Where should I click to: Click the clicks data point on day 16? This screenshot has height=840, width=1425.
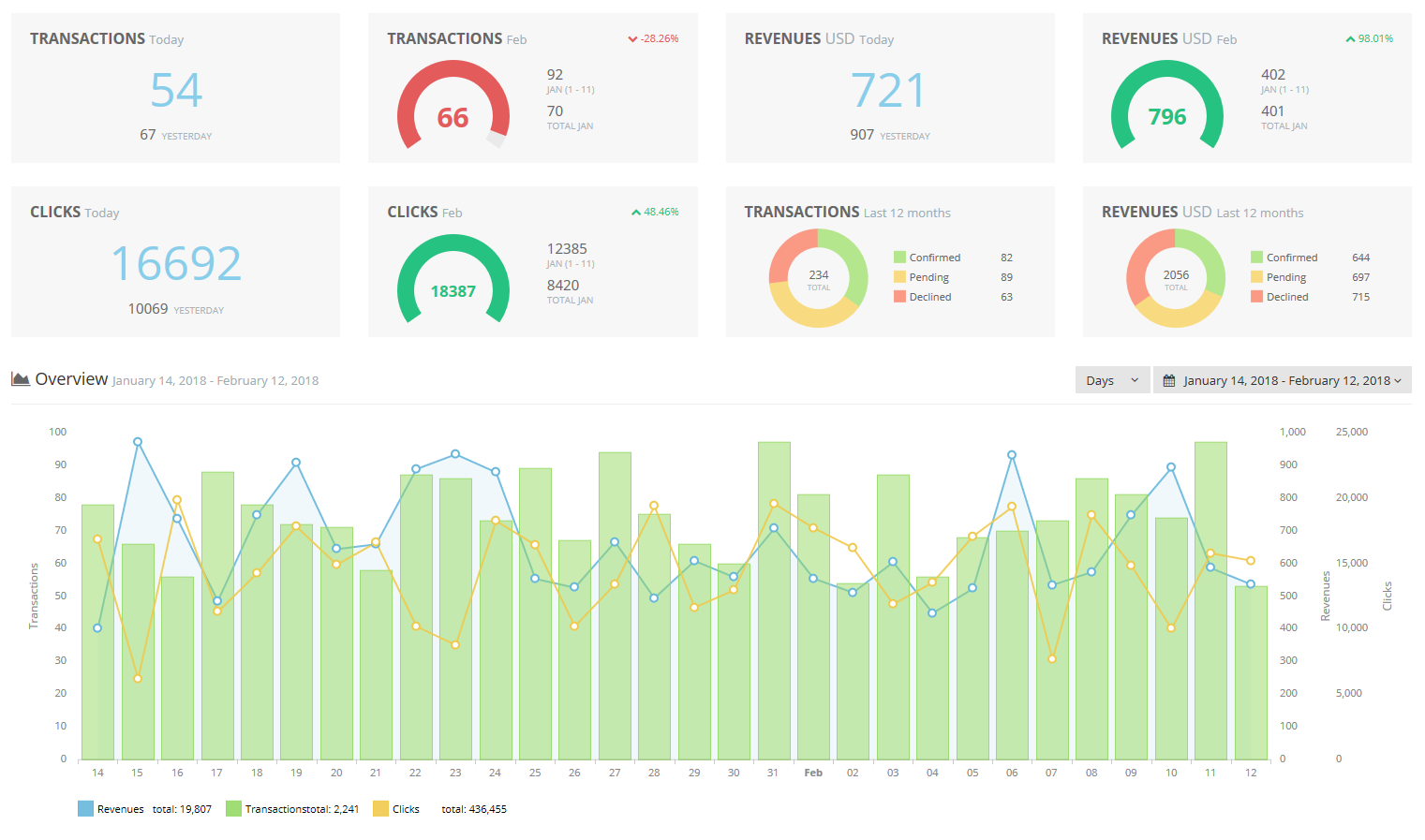[x=177, y=500]
